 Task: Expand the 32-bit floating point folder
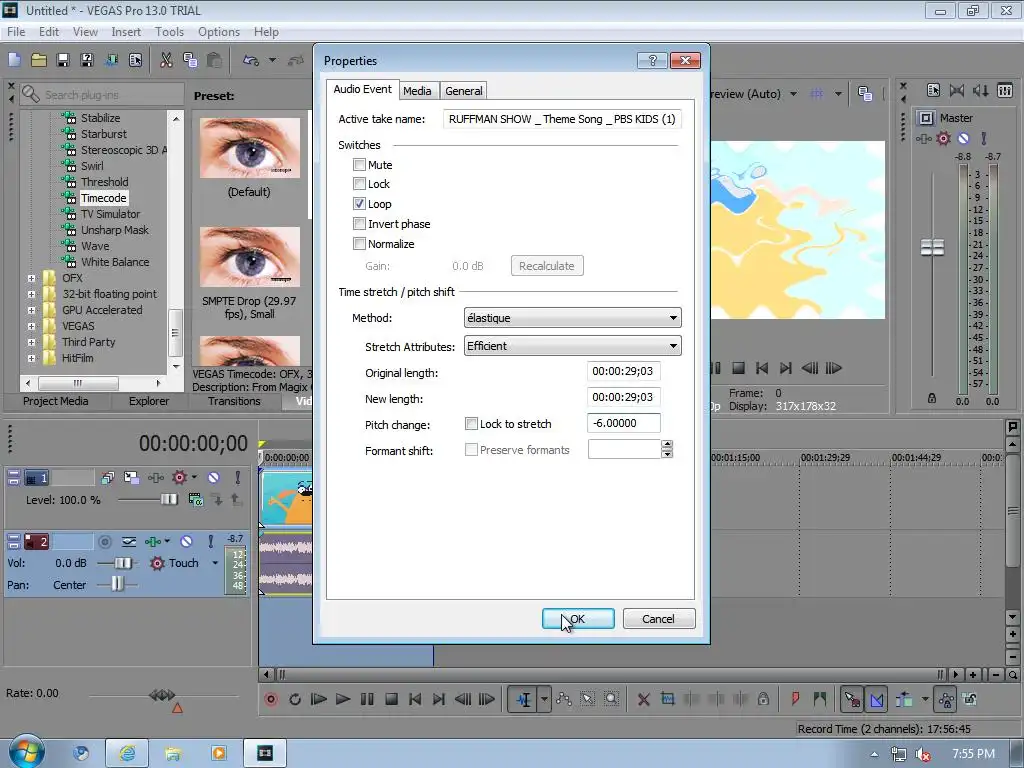tap(31, 295)
